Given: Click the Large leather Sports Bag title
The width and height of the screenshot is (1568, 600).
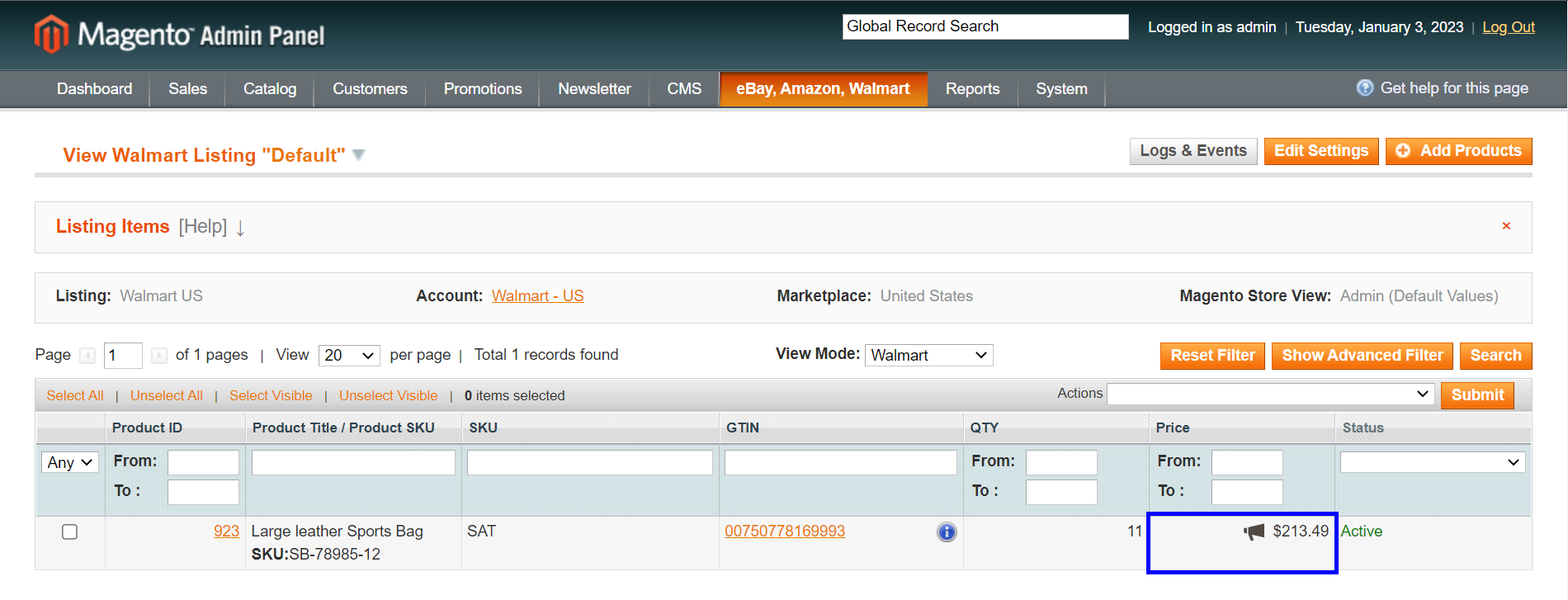Looking at the screenshot, I should 337,531.
